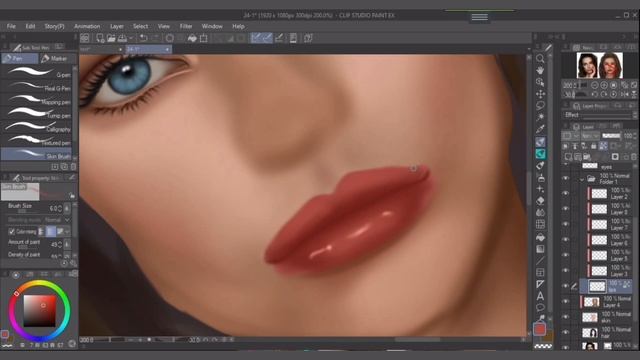Open the layer opacity value stepper
The height and width of the screenshot is (360, 640).
pos(635,136)
